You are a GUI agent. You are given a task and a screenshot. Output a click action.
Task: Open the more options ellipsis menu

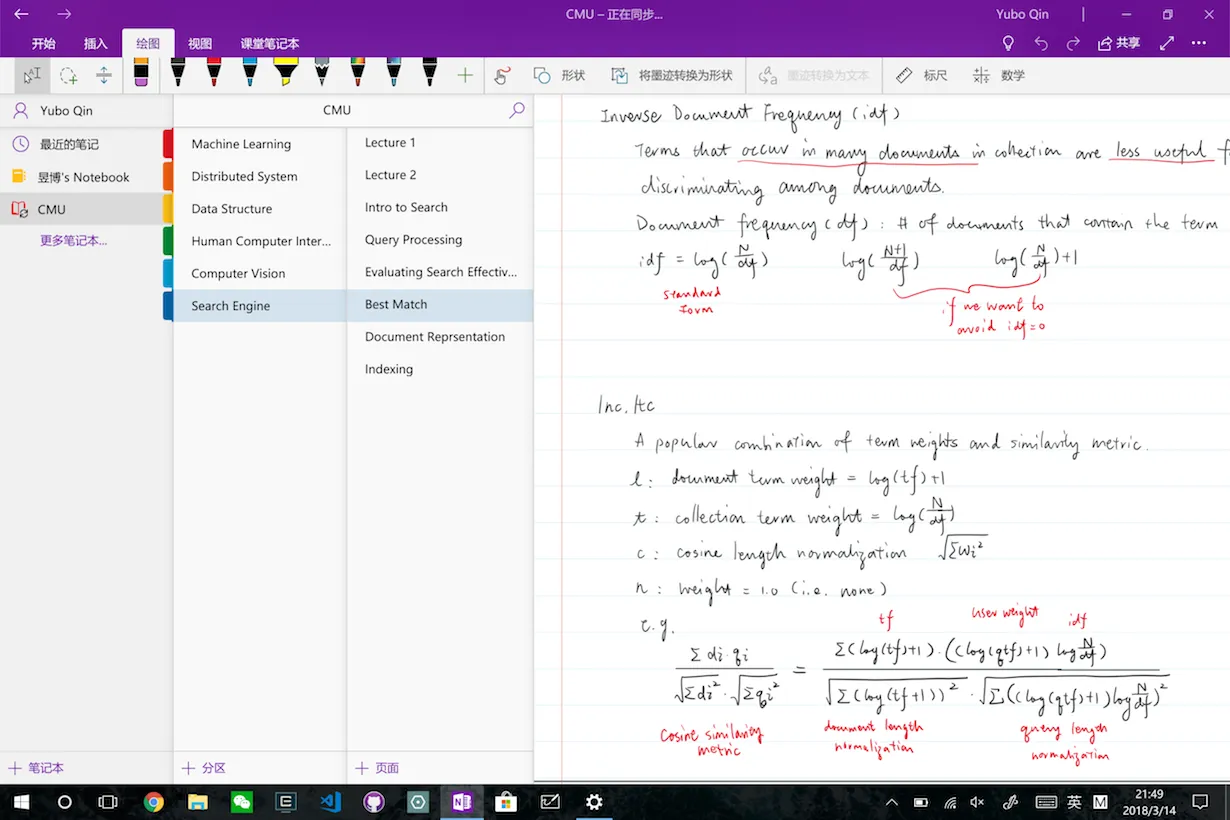(1199, 43)
